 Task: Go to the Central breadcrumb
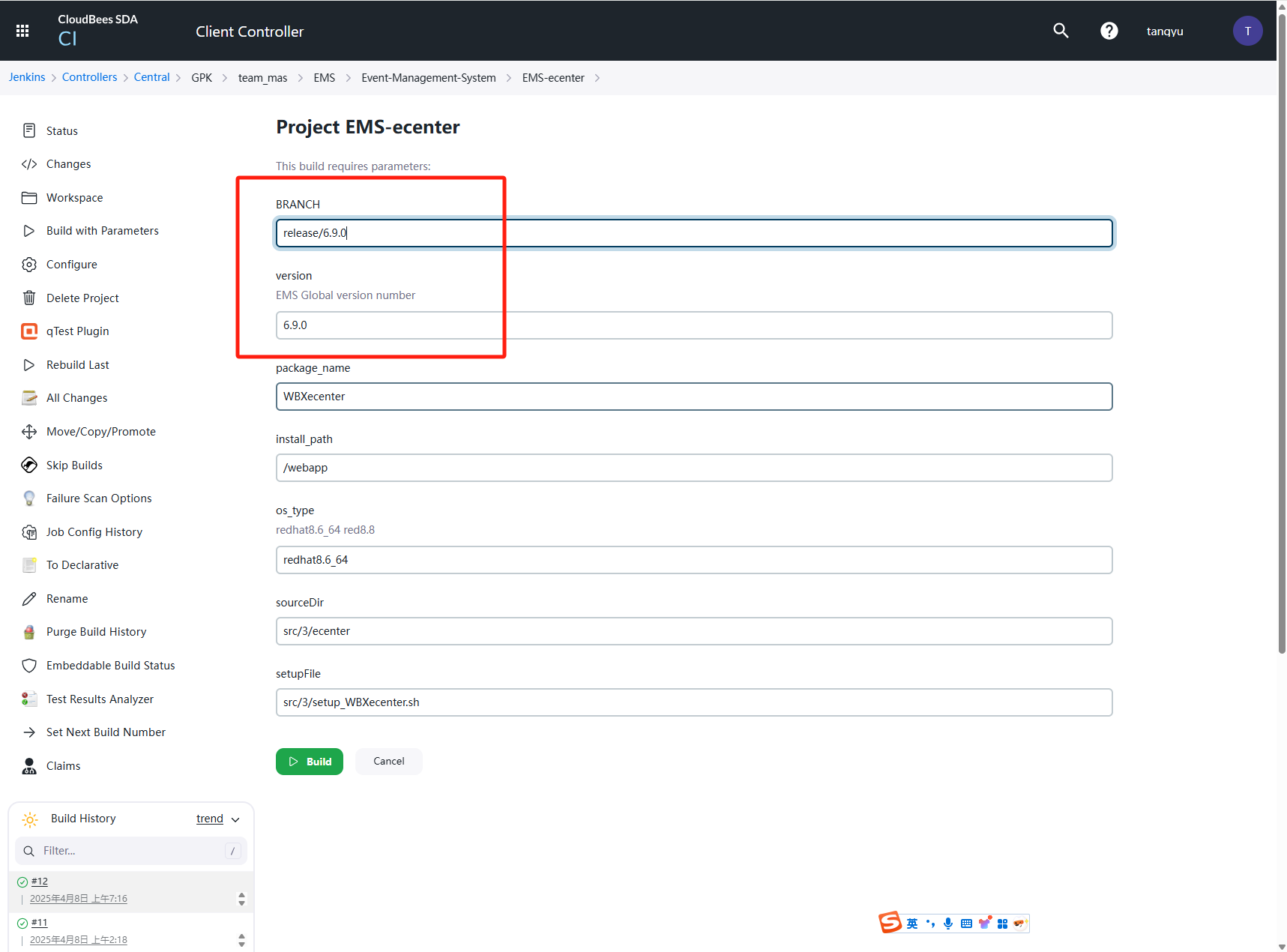click(152, 77)
